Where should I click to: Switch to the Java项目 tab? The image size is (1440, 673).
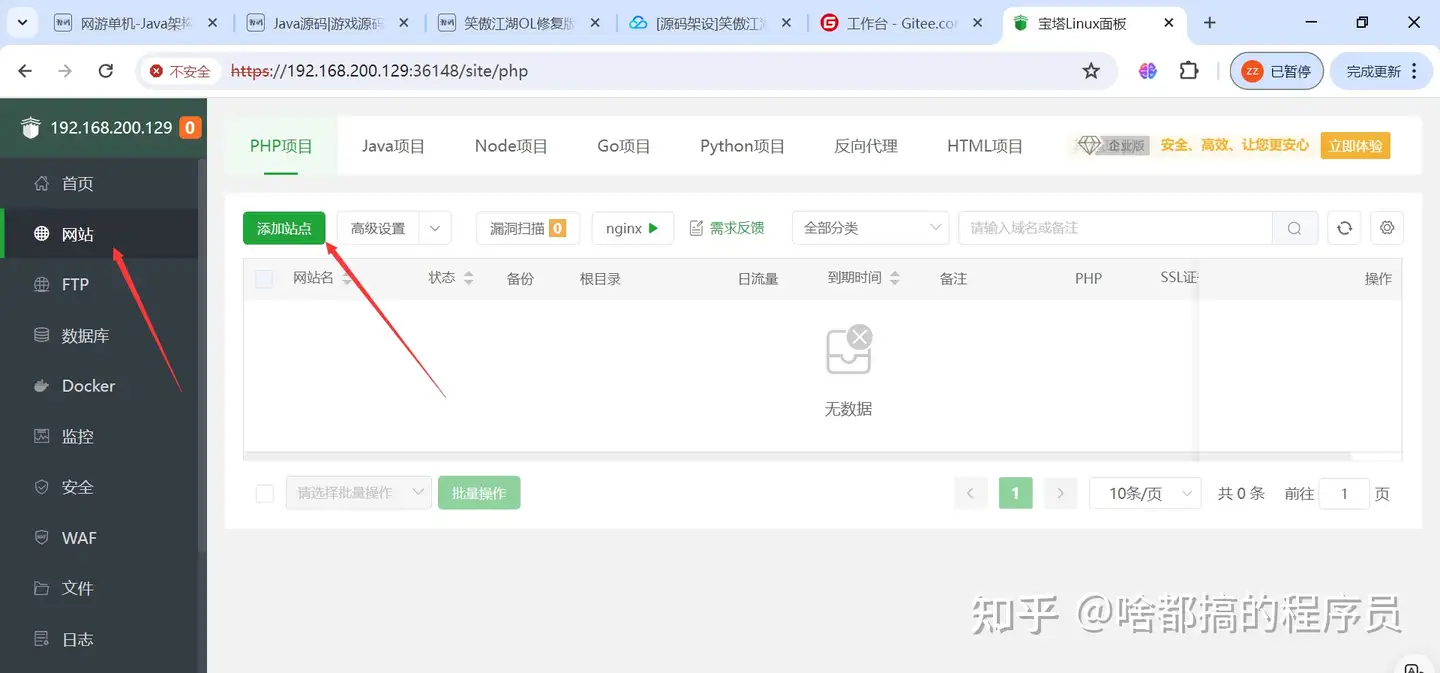click(393, 146)
